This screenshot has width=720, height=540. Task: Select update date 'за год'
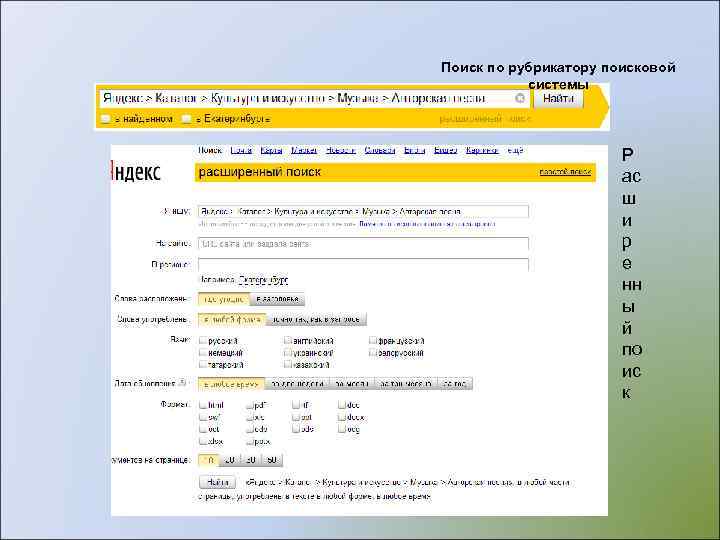pyautogui.click(x=455, y=384)
